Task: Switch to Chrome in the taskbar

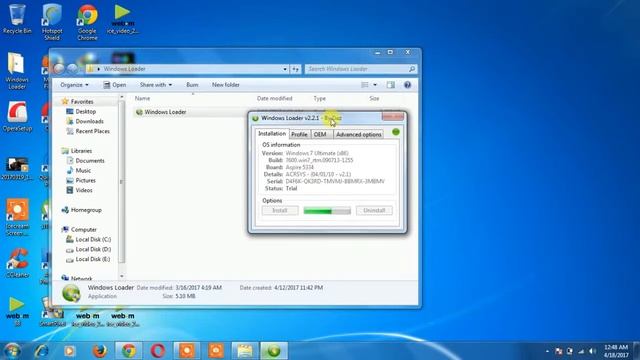Action: (x=129, y=351)
